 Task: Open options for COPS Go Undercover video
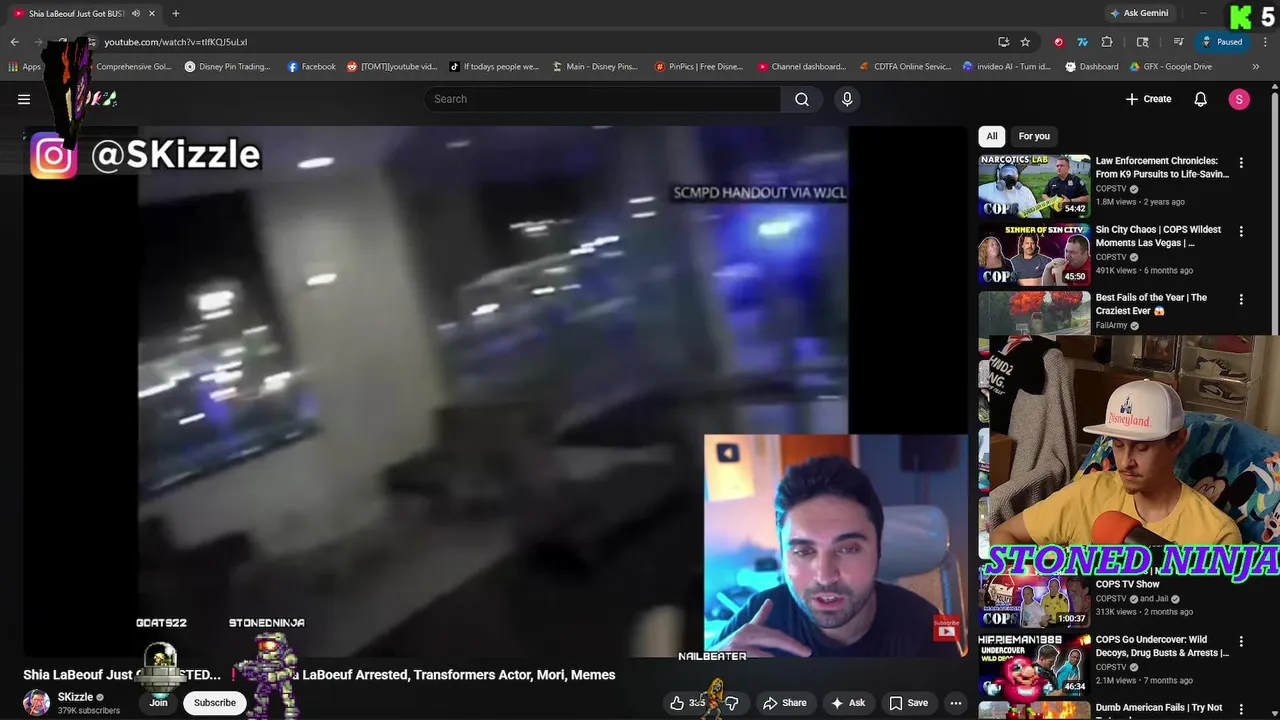pyautogui.click(x=1241, y=642)
